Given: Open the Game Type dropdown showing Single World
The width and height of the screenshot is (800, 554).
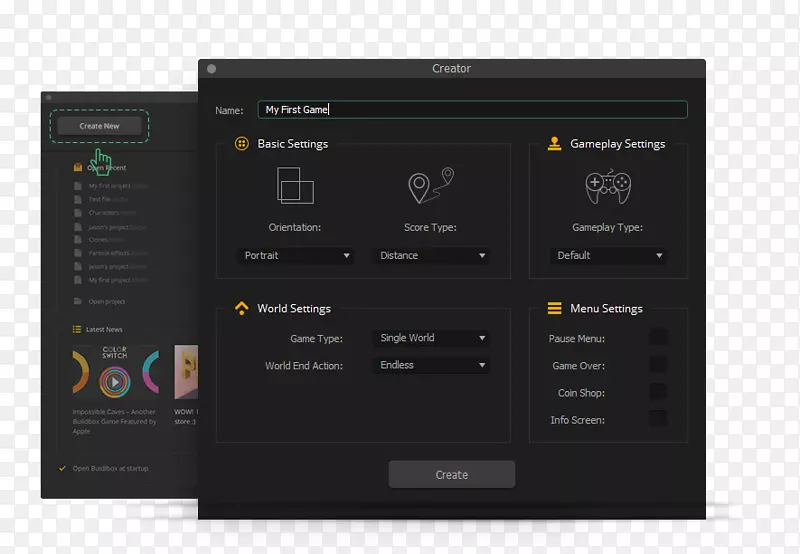Looking at the screenshot, I should (432, 338).
